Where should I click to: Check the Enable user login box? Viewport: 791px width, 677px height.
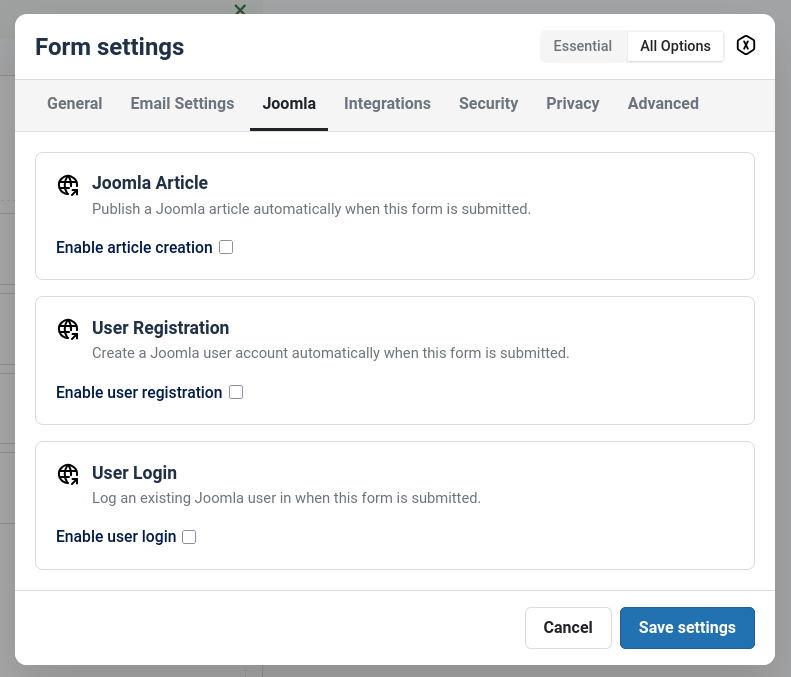click(x=189, y=537)
